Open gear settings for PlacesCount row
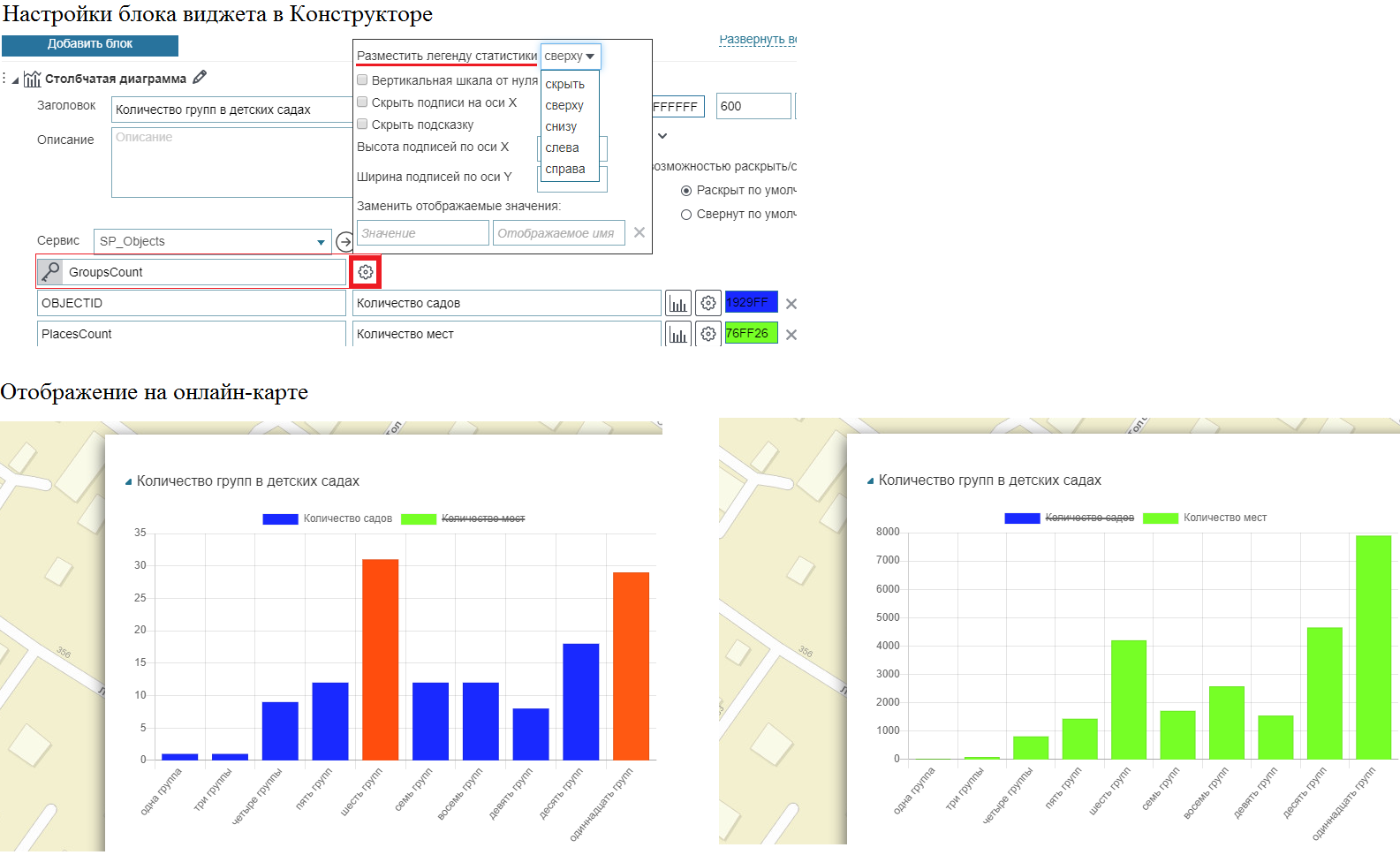Viewport: 1400px width, 855px height. (x=708, y=334)
